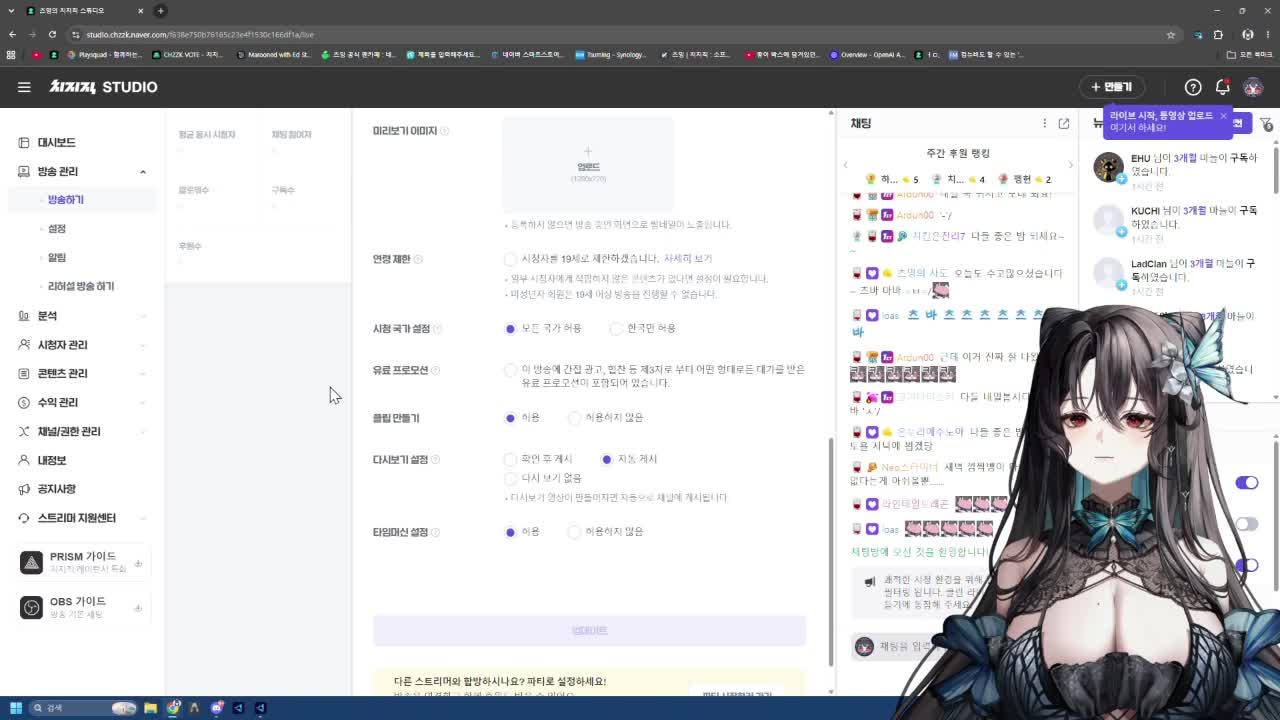Select 허용 for 클립 만들기
The width and height of the screenshot is (1280, 720).
510,417
